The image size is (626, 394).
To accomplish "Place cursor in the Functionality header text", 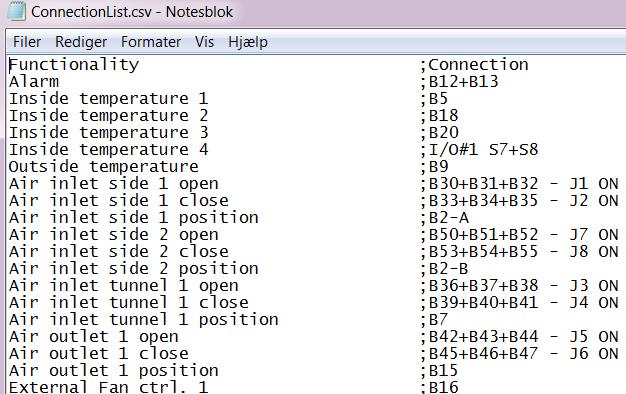I will point(74,65).
